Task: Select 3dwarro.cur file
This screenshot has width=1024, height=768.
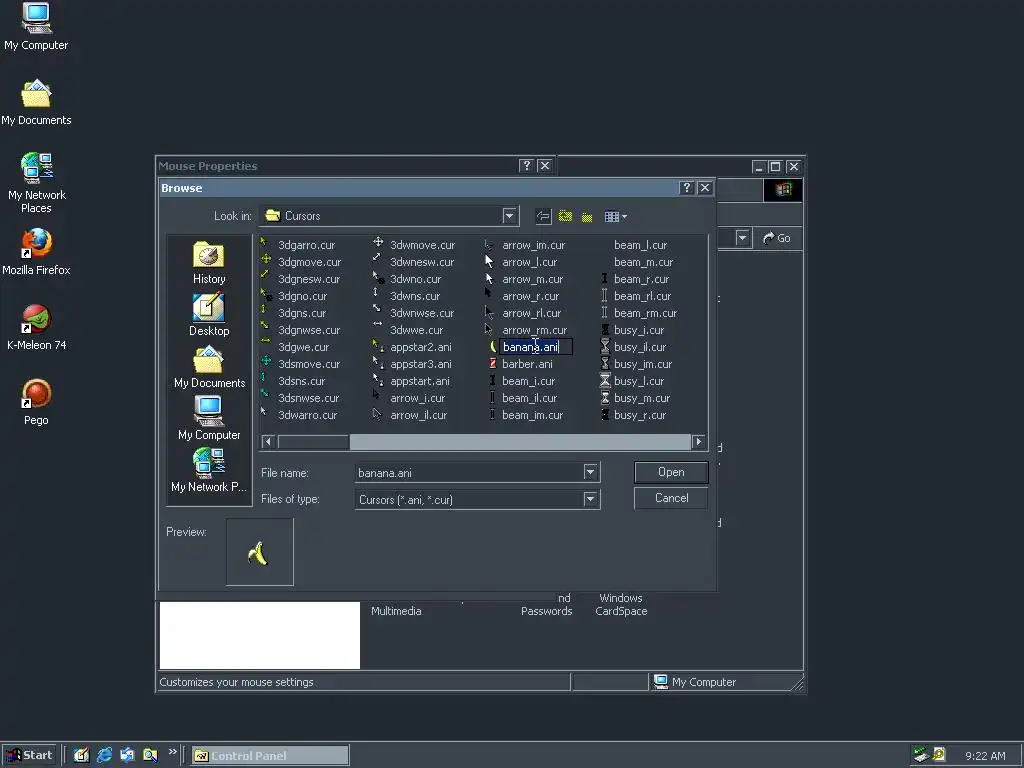Action: (x=308, y=415)
